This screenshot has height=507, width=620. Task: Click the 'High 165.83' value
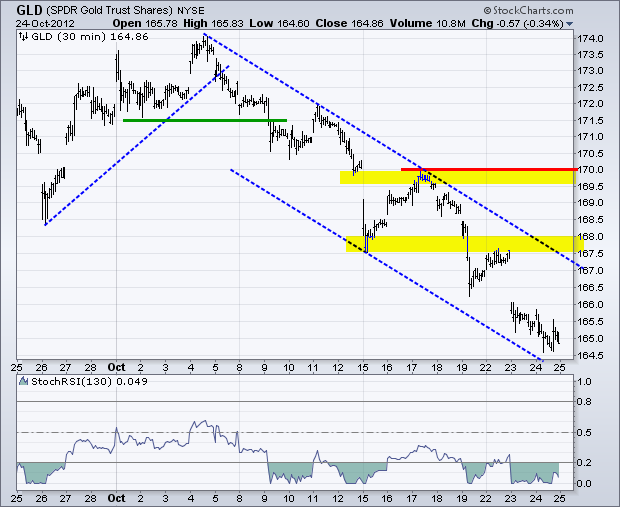pyautogui.click(x=214, y=23)
